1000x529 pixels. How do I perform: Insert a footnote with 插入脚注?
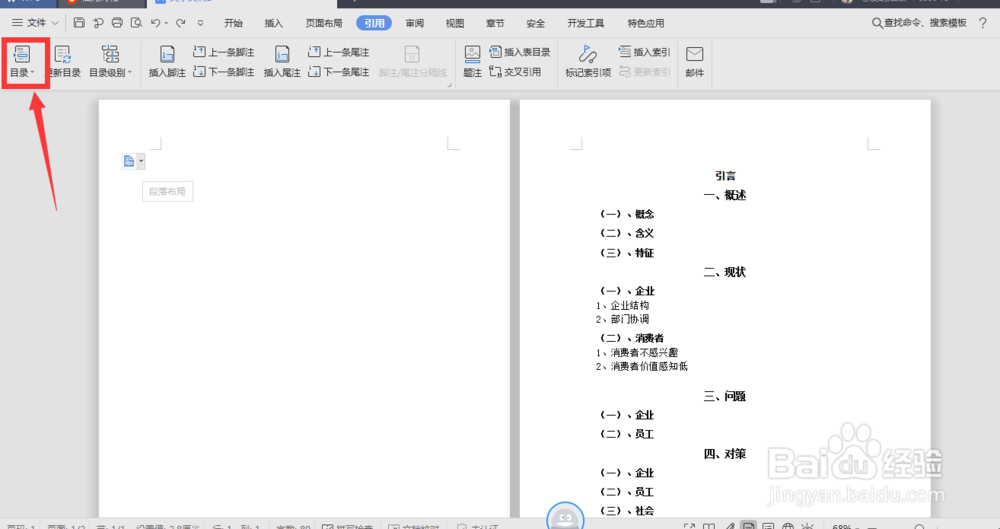(x=167, y=62)
